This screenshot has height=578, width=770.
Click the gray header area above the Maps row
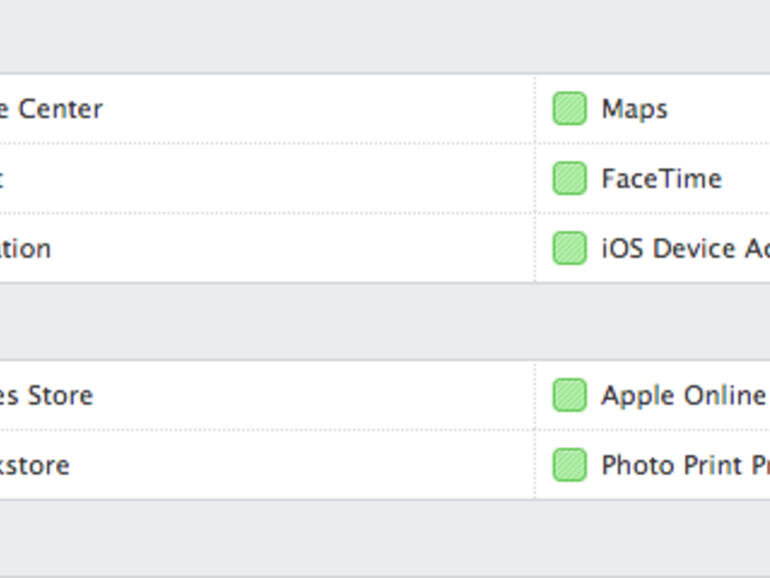tap(385, 36)
